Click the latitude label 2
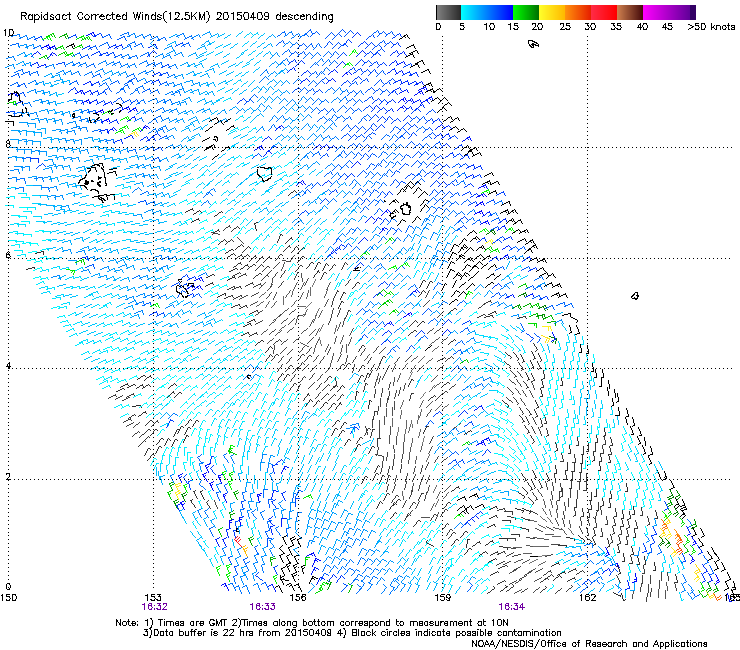This screenshot has width=740, height=650. [8, 477]
